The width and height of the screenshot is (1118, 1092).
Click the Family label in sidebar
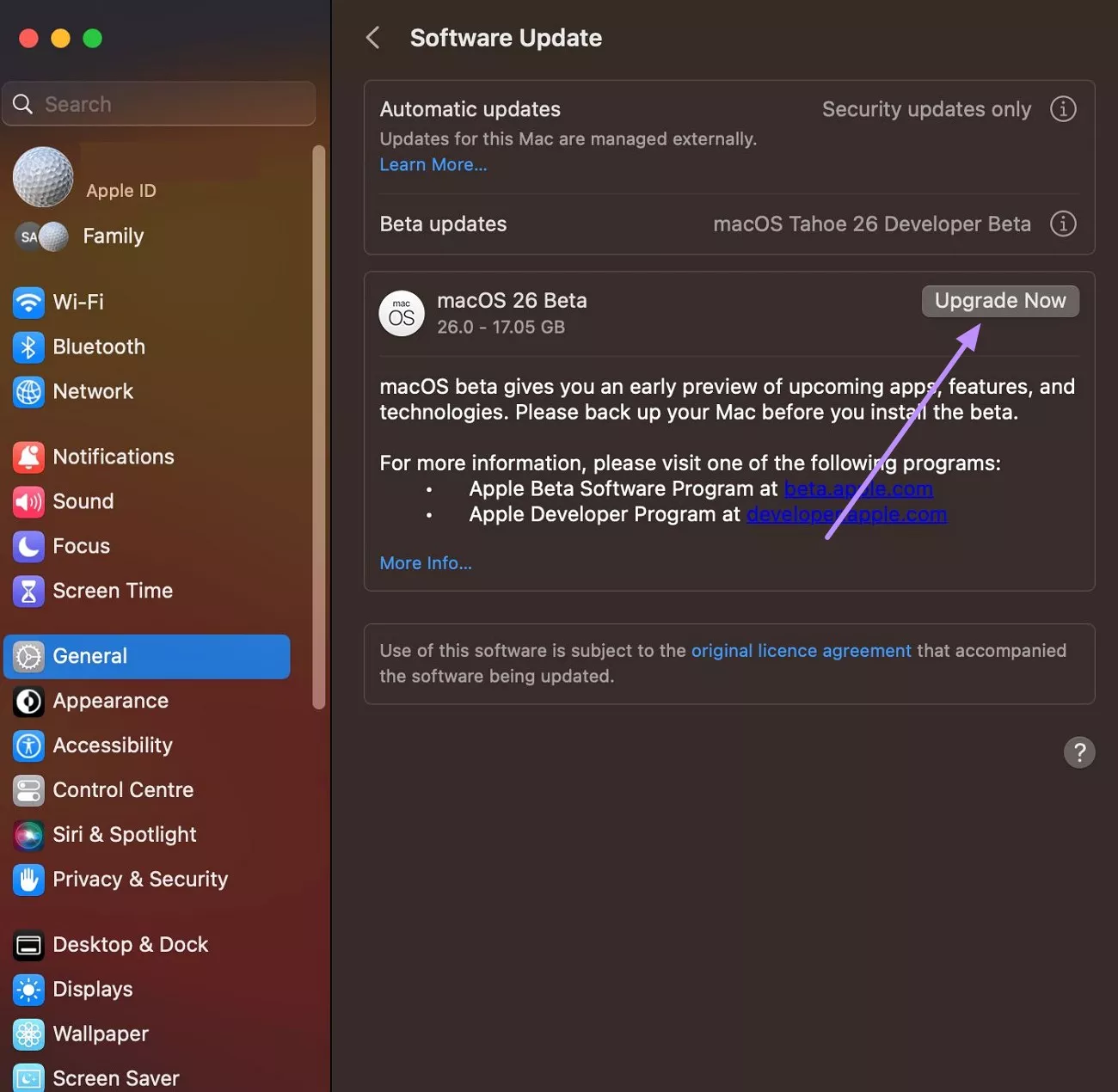coord(114,236)
